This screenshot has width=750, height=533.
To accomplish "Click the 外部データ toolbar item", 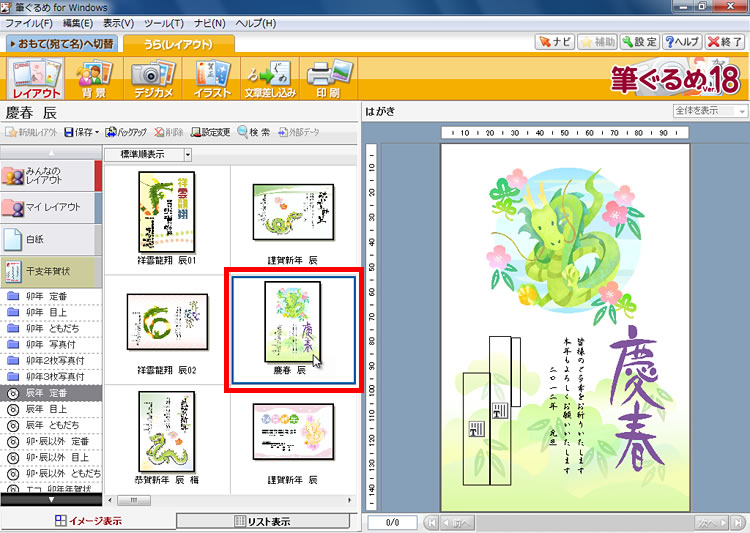I will (299, 132).
